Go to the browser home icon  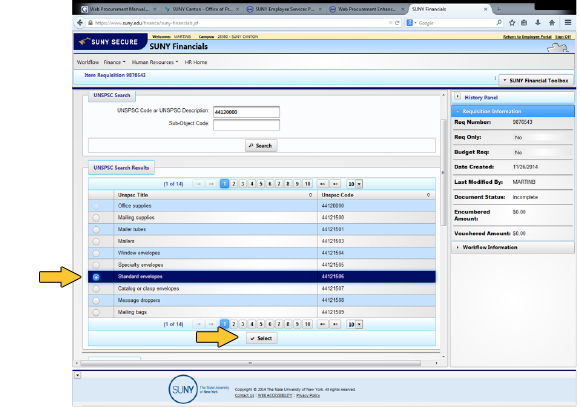click(x=552, y=23)
